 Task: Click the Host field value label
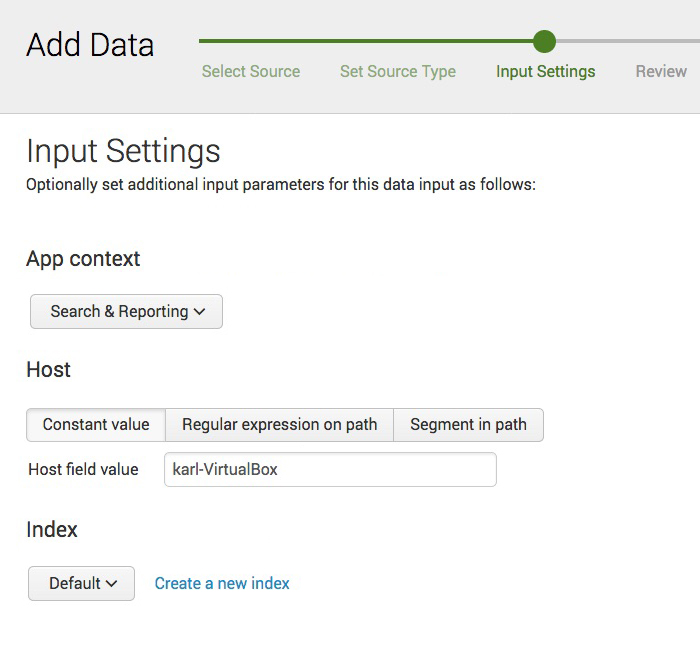pyautogui.click(x=83, y=469)
